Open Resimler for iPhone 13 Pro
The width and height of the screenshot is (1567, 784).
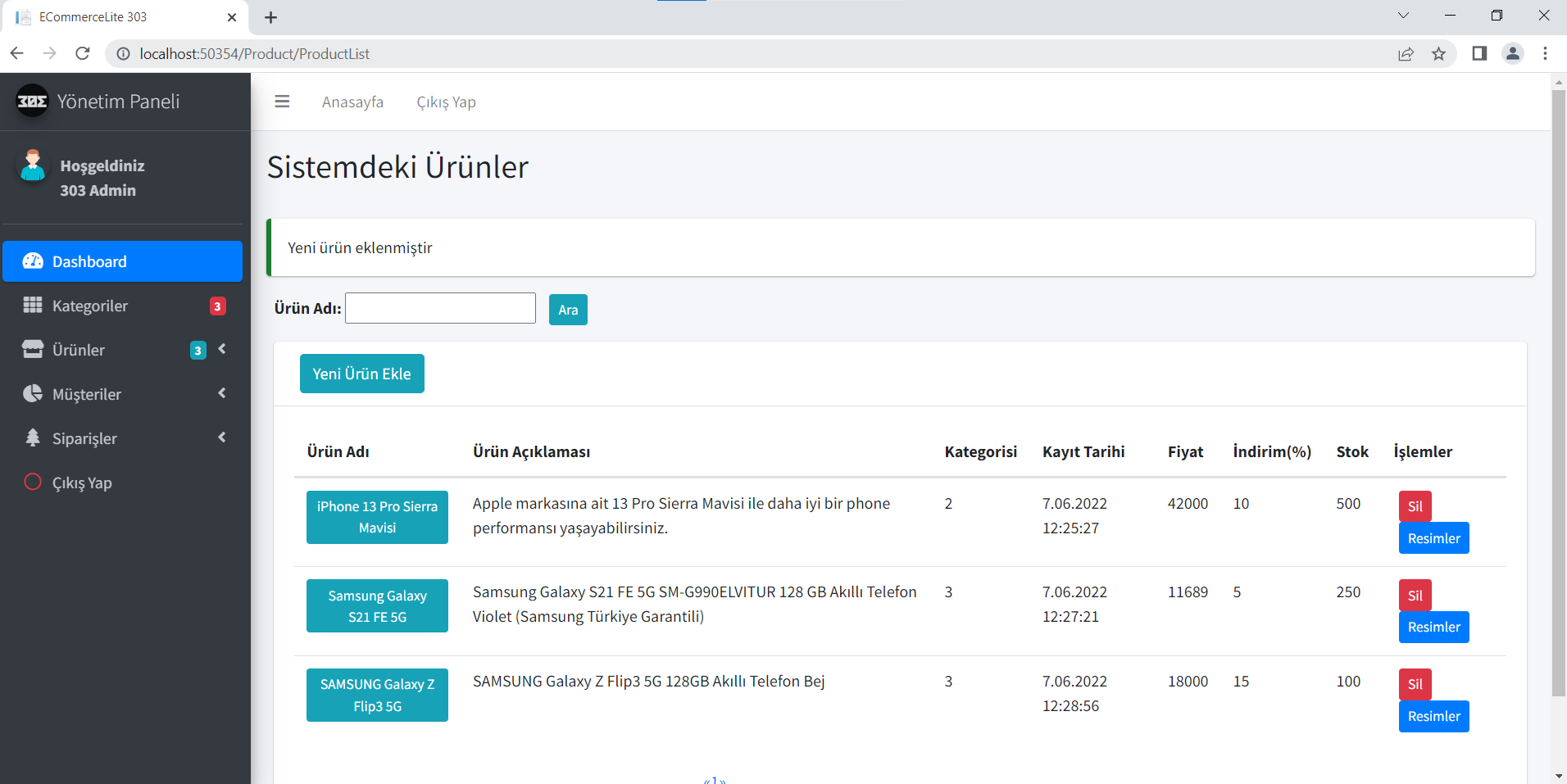click(1434, 538)
